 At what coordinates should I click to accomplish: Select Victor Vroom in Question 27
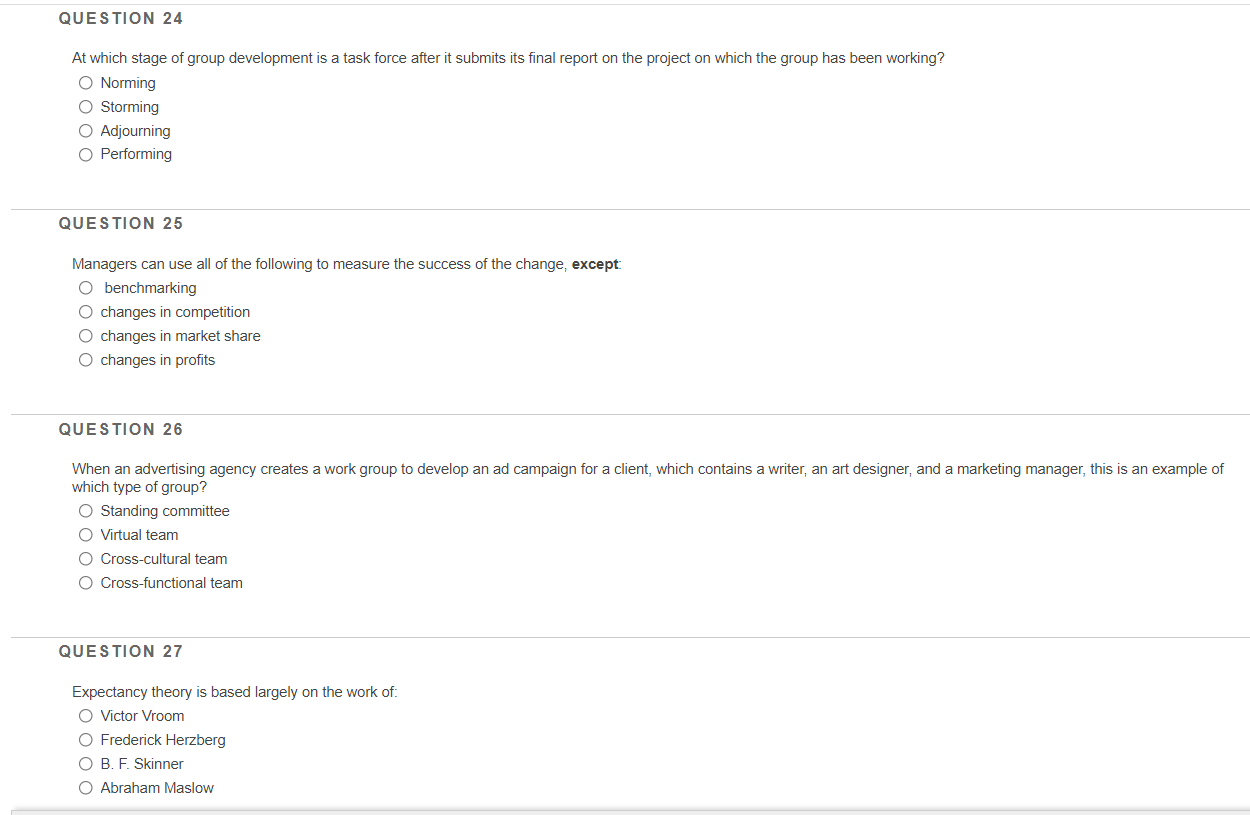pos(85,715)
